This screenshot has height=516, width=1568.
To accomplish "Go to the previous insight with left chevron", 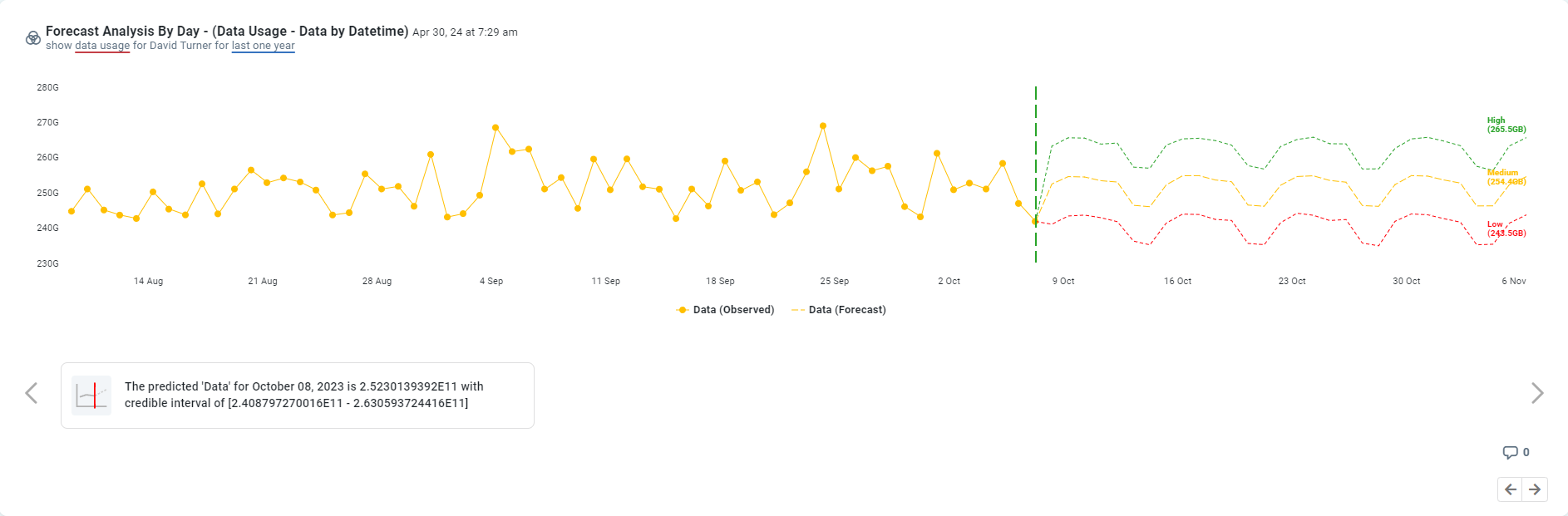I will [x=32, y=393].
